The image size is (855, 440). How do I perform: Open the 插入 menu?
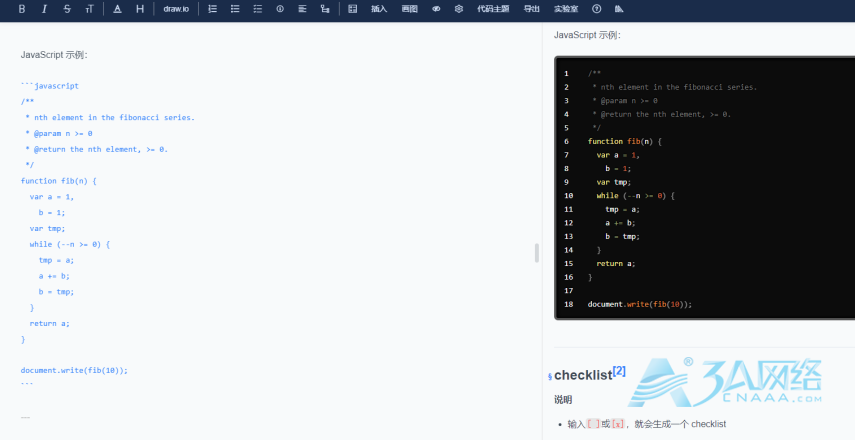(379, 9)
